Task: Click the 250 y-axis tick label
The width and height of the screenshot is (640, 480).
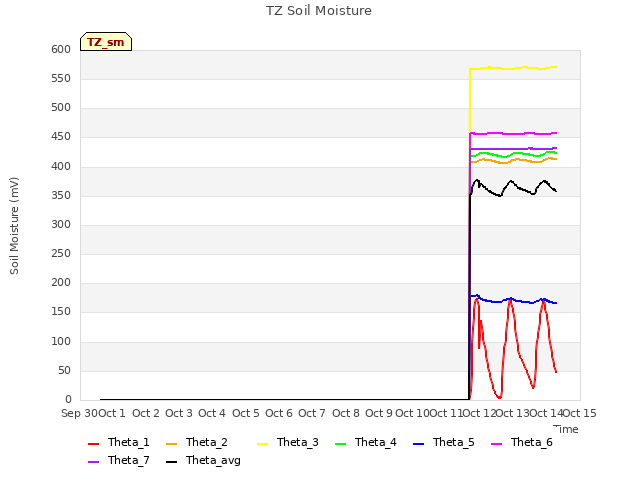Action: (61, 253)
